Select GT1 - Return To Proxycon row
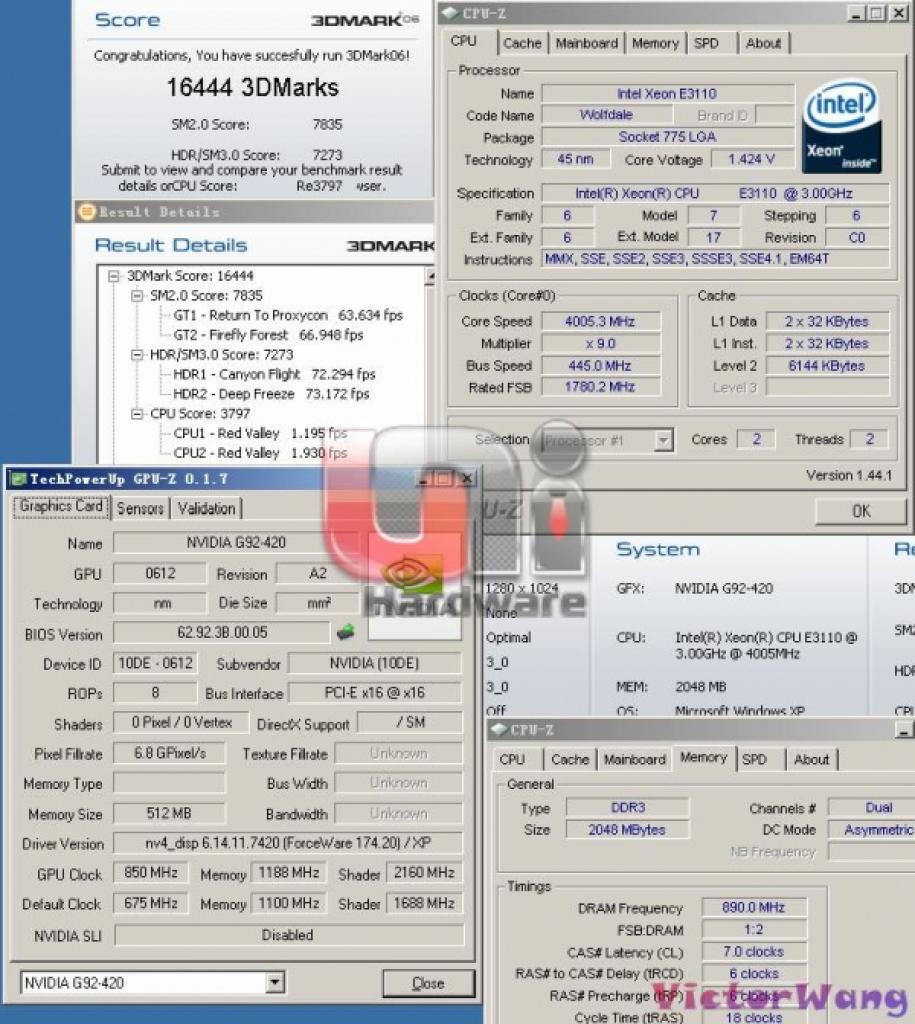The width and height of the screenshot is (915, 1024). click(288, 315)
